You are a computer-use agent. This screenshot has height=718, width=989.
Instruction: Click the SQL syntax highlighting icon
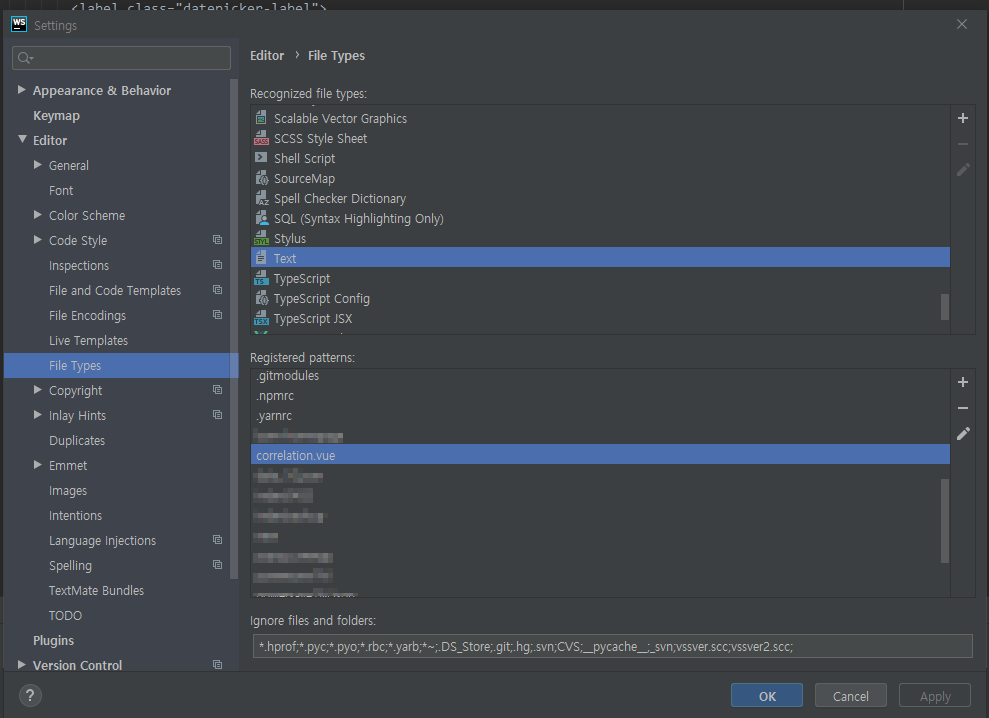coord(261,218)
